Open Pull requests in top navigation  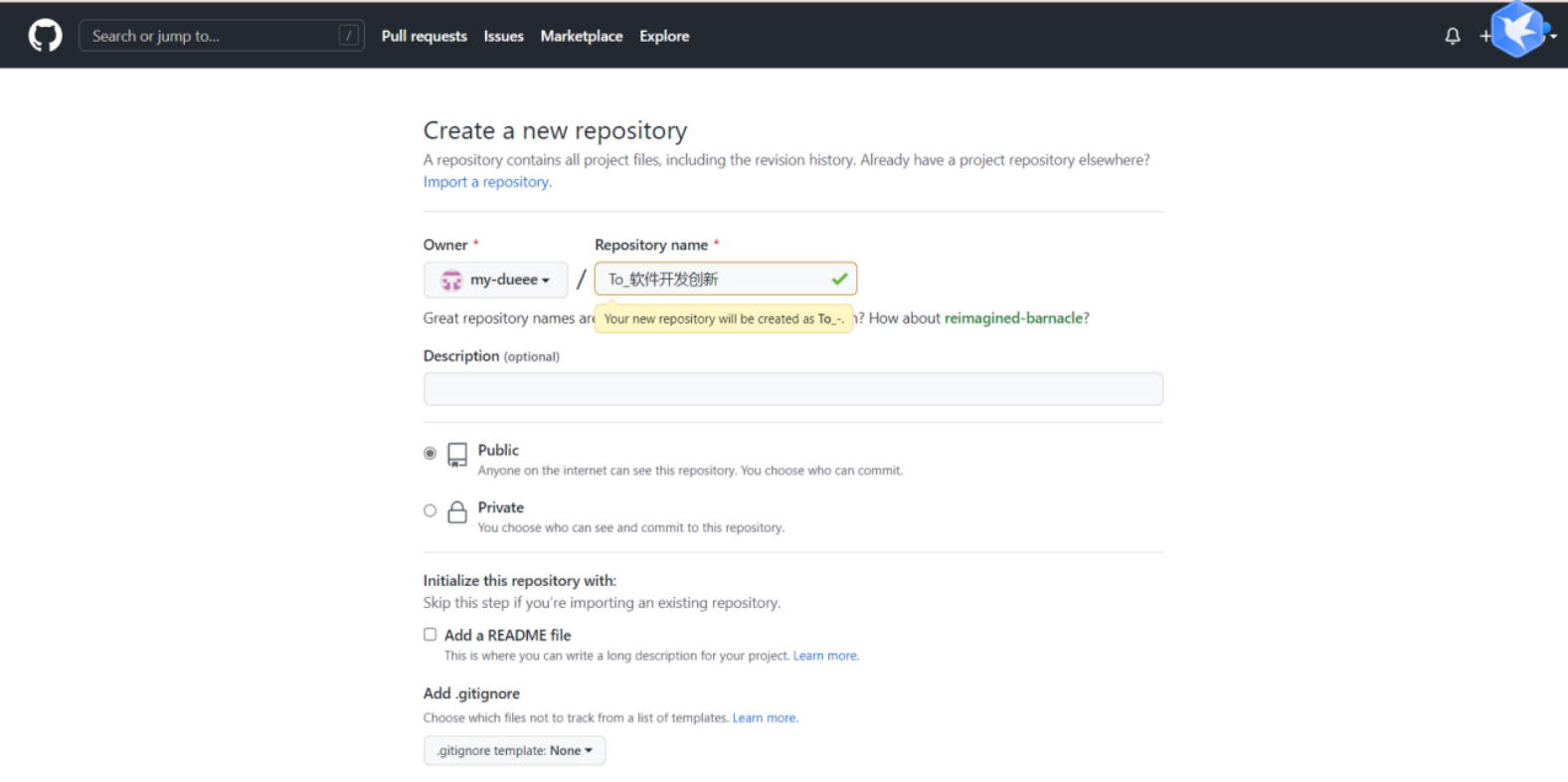pos(424,36)
